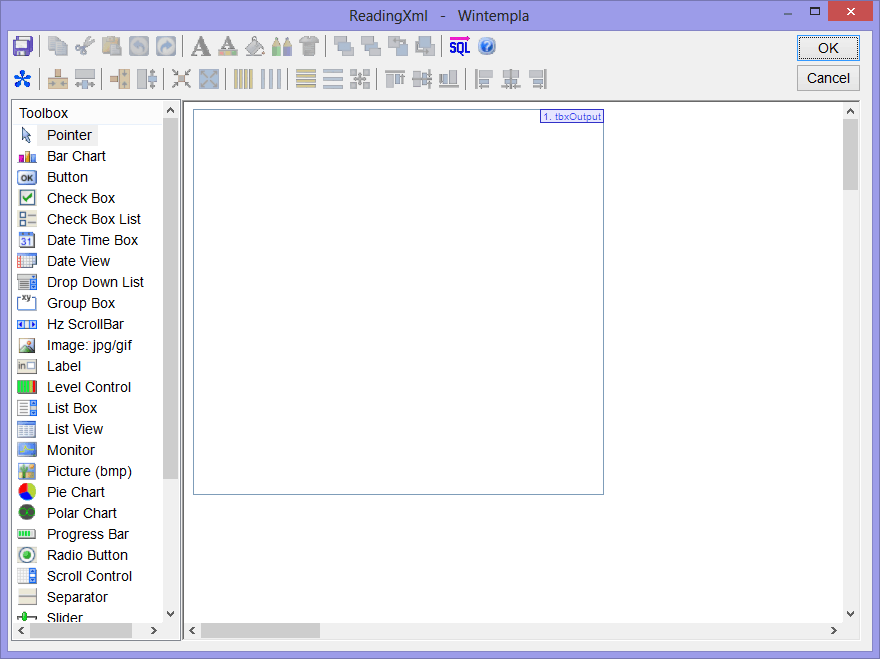Click the blue asterisk icon
The height and width of the screenshot is (659, 880).
(x=23, y=79)
